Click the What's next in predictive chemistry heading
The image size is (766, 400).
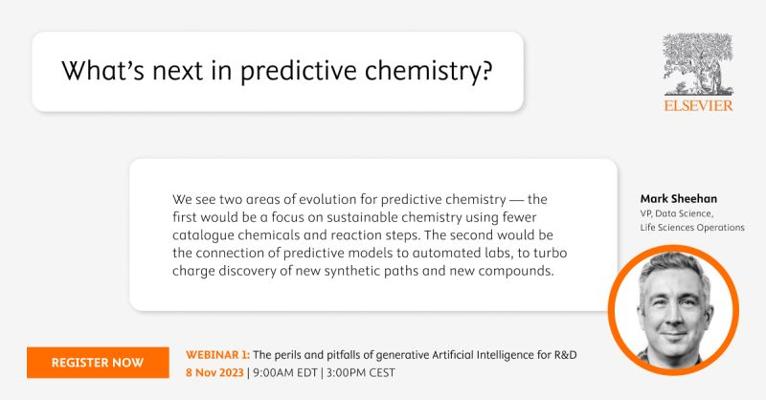[x=277, y=71]
